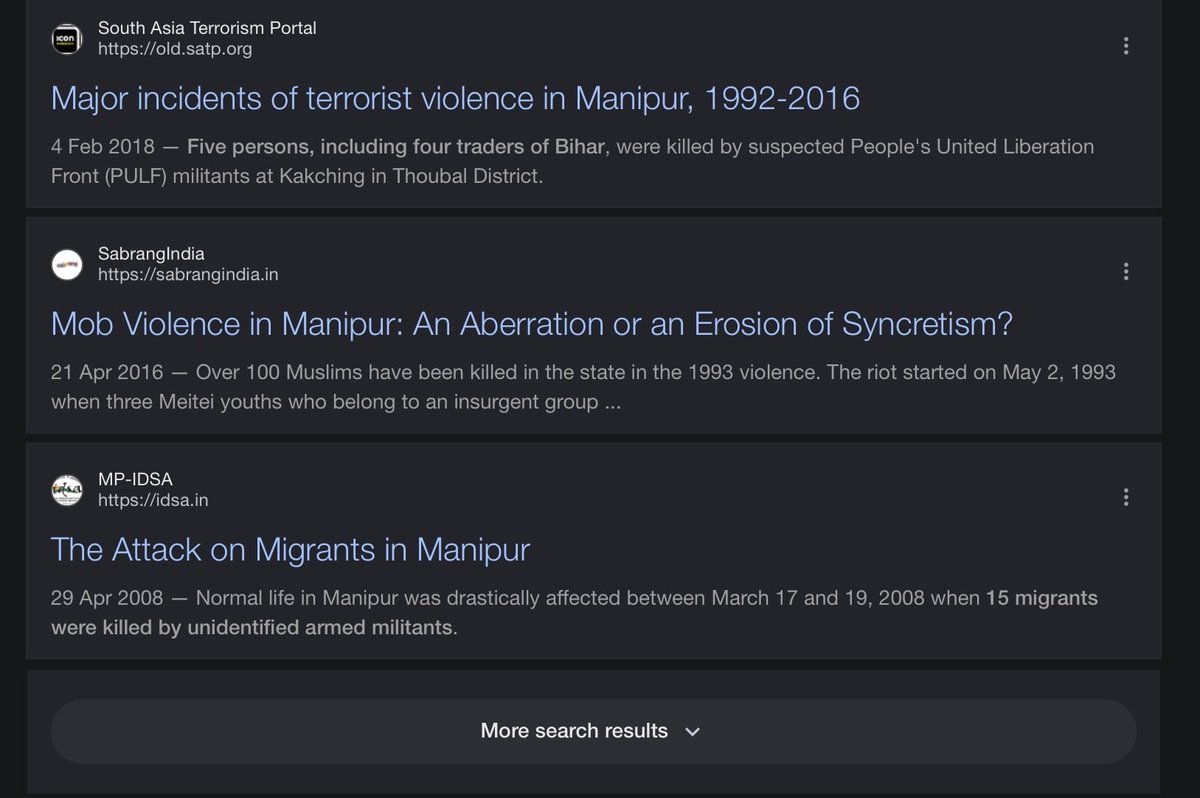The width and height of the screenshot is (1200, 798).
Task: Open the South Asia Terrorism Portal favicon
Action: point(66,38)
